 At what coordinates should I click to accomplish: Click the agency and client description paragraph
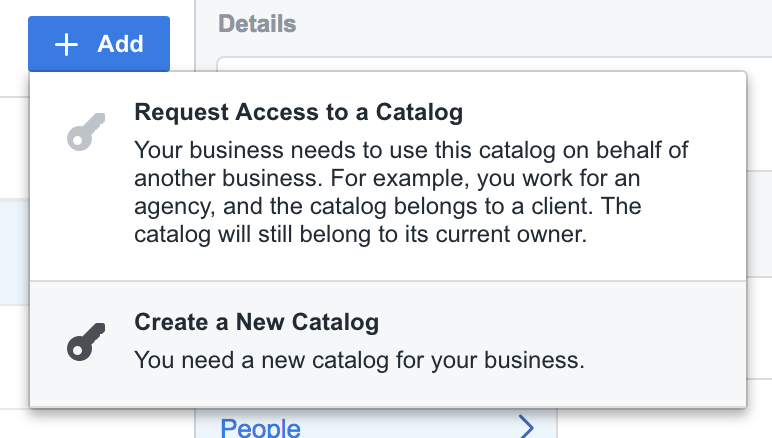point(414,194)
